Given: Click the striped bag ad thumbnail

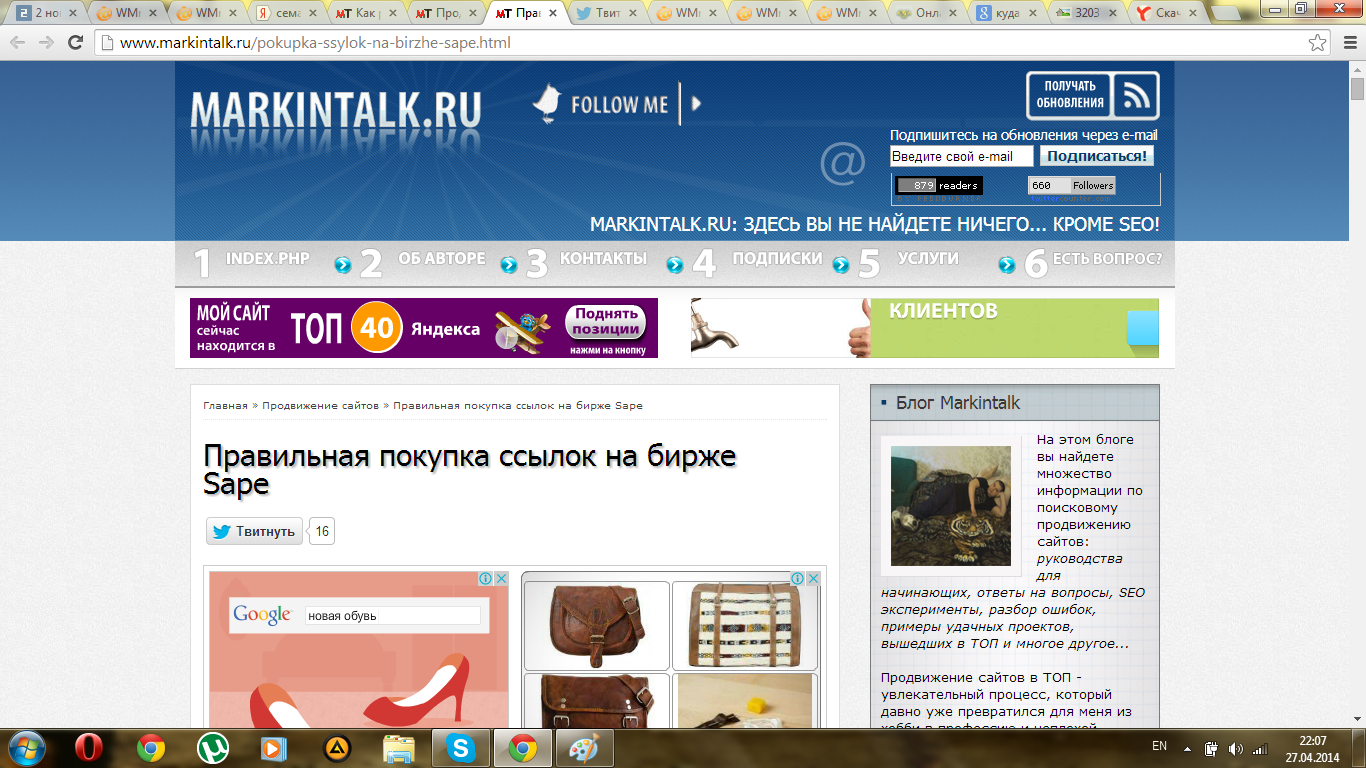Looking at the screenshot, I should click(744, 625).
